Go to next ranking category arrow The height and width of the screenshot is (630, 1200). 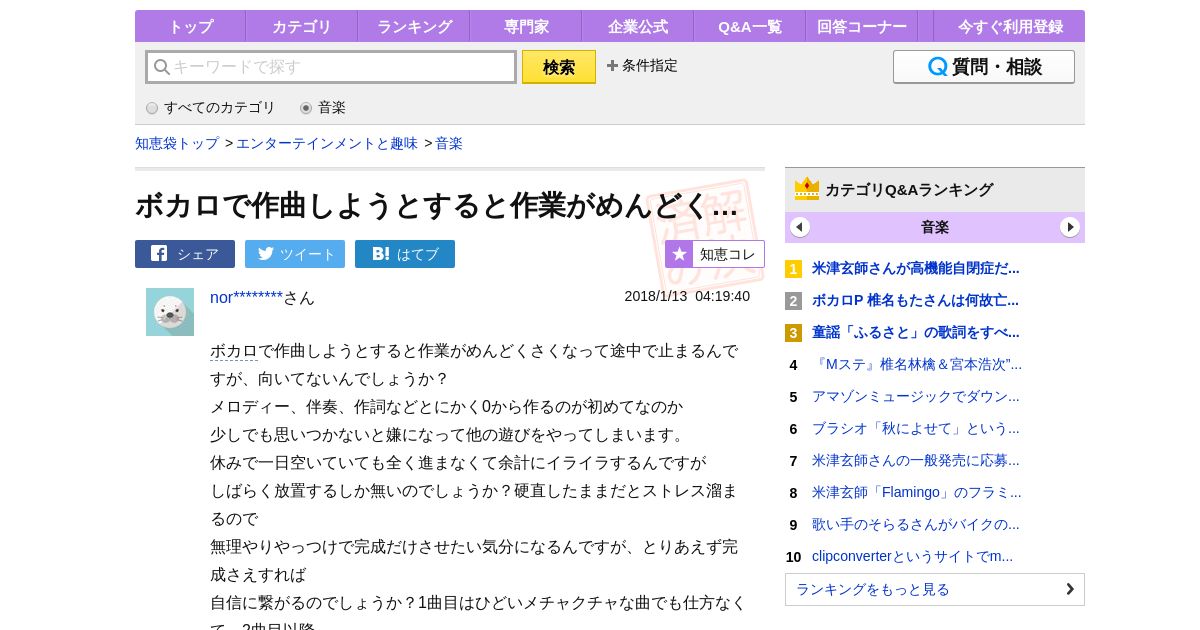[1070, 227]
